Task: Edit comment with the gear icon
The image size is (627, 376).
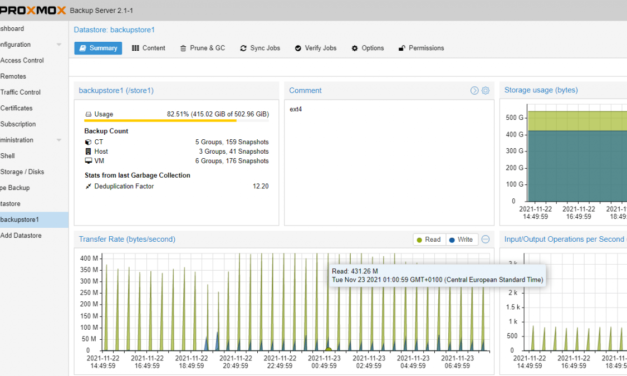Action: (485, 90)
